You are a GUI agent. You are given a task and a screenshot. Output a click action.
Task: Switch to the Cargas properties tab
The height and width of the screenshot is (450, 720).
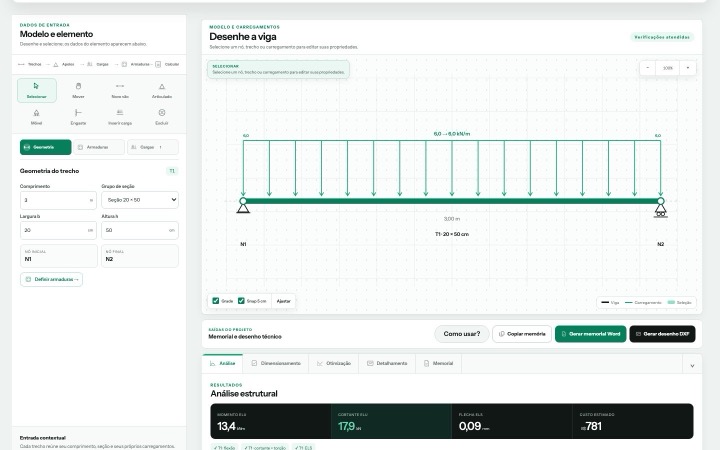[153, 147]
